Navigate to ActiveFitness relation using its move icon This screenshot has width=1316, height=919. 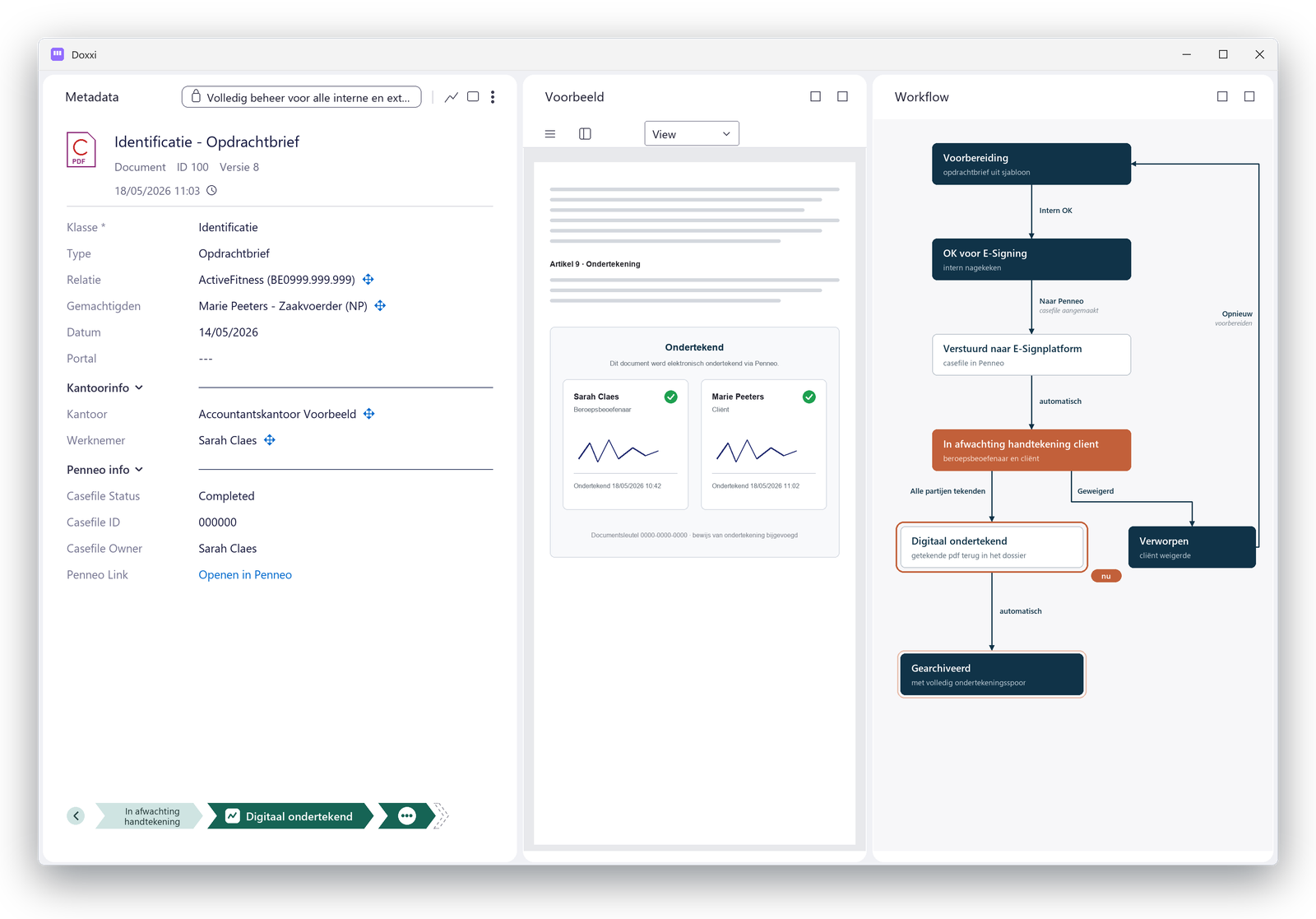[368, 280]
